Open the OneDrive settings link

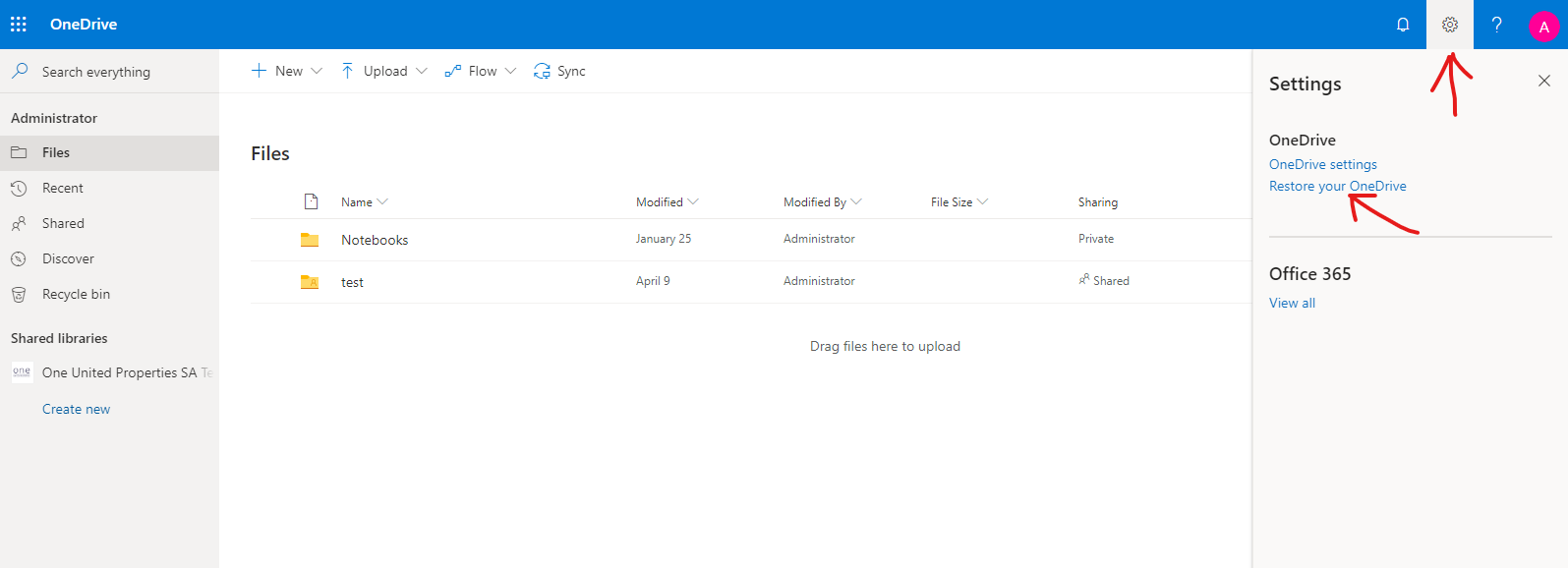click(1322, 164)
